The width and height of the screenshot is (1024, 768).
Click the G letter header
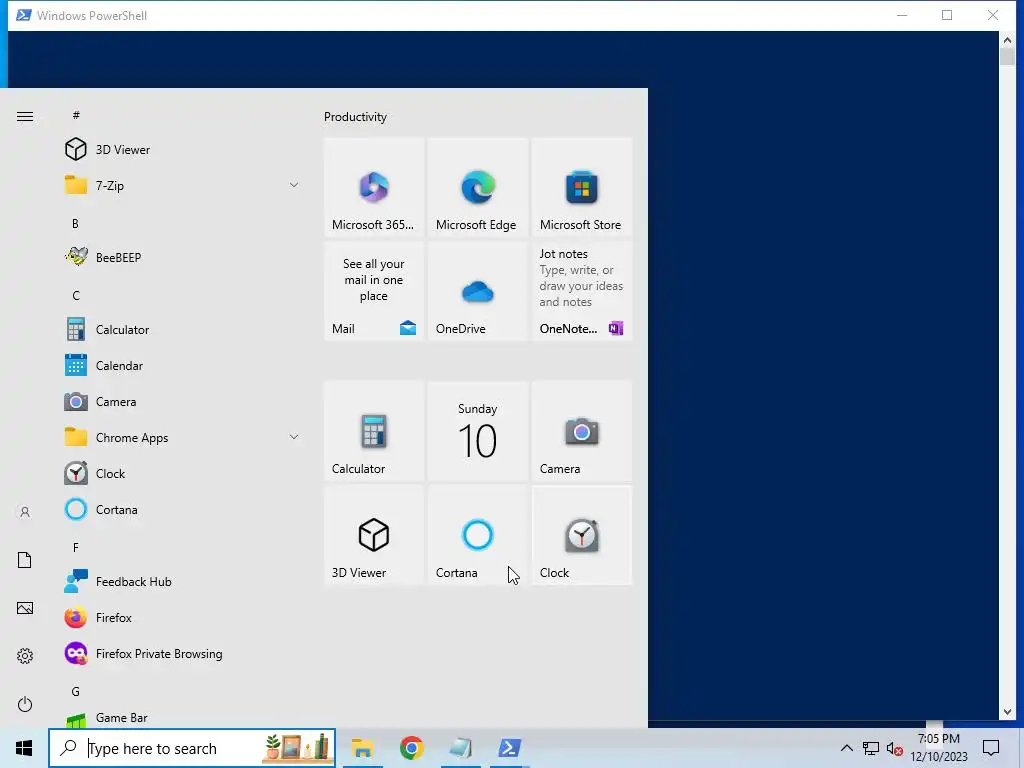pyautogui.click(x=76, y=691)
